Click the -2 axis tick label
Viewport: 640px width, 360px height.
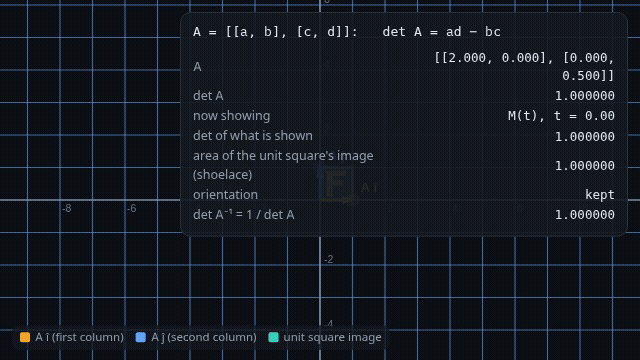329,259
